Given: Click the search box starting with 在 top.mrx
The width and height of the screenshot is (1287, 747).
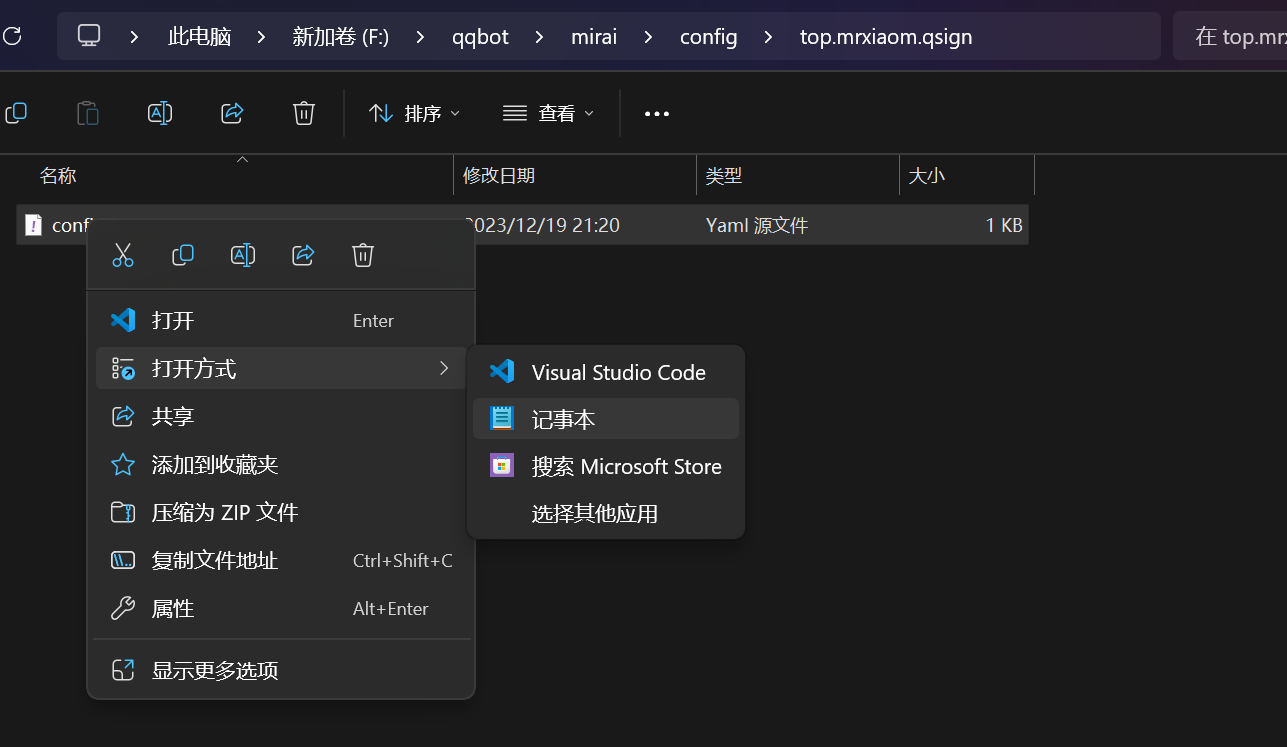Looking at the screenshot, I should (x=1230, y=37).
